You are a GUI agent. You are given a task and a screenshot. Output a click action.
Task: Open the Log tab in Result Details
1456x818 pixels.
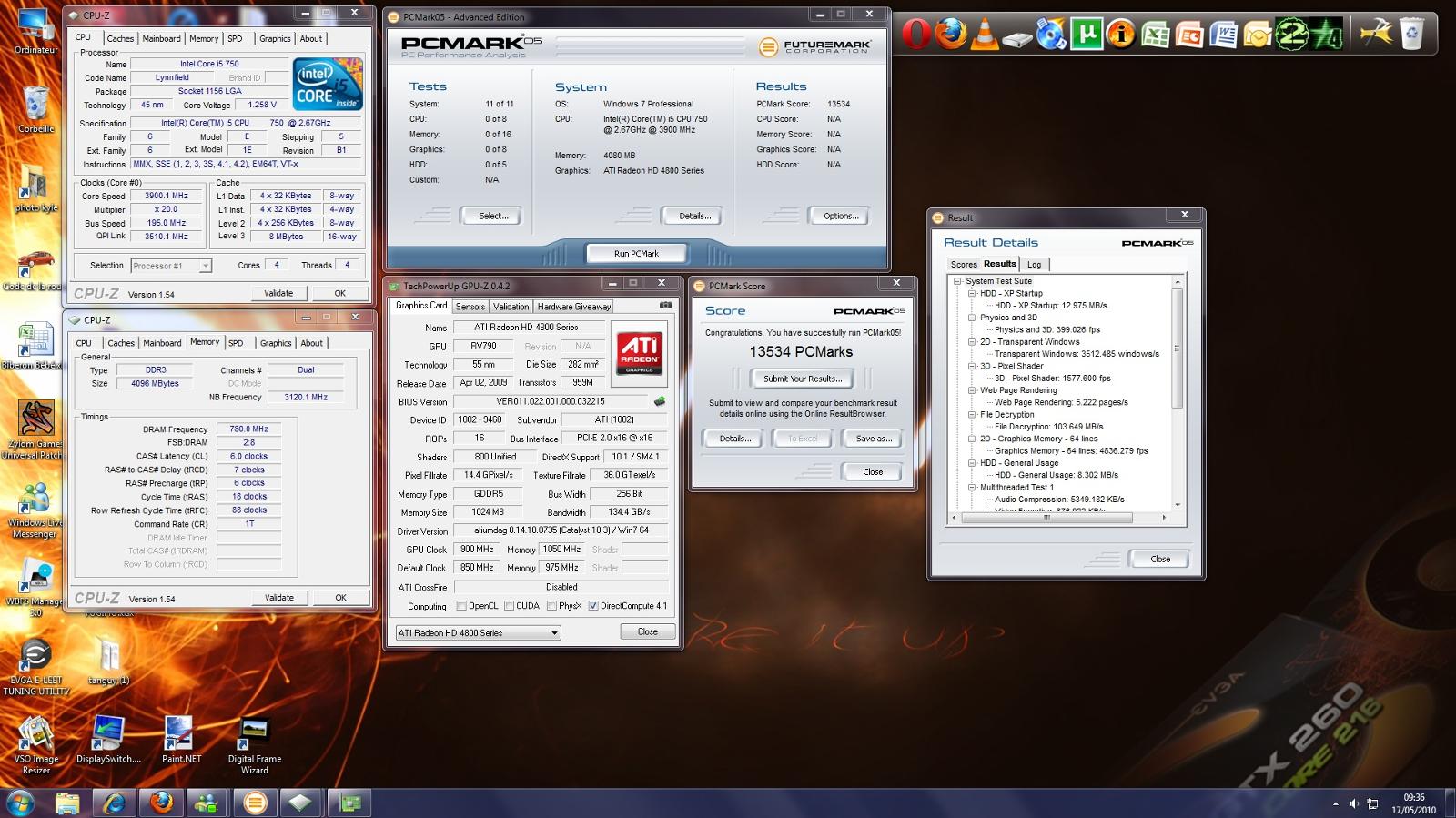(1035, 264)
